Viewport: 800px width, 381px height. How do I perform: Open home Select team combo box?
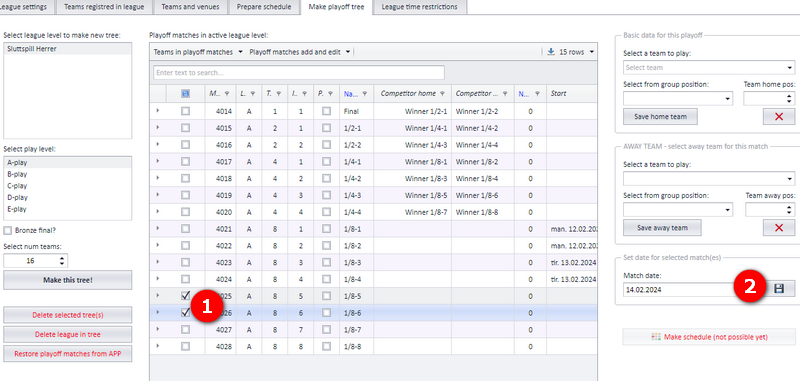709,67
